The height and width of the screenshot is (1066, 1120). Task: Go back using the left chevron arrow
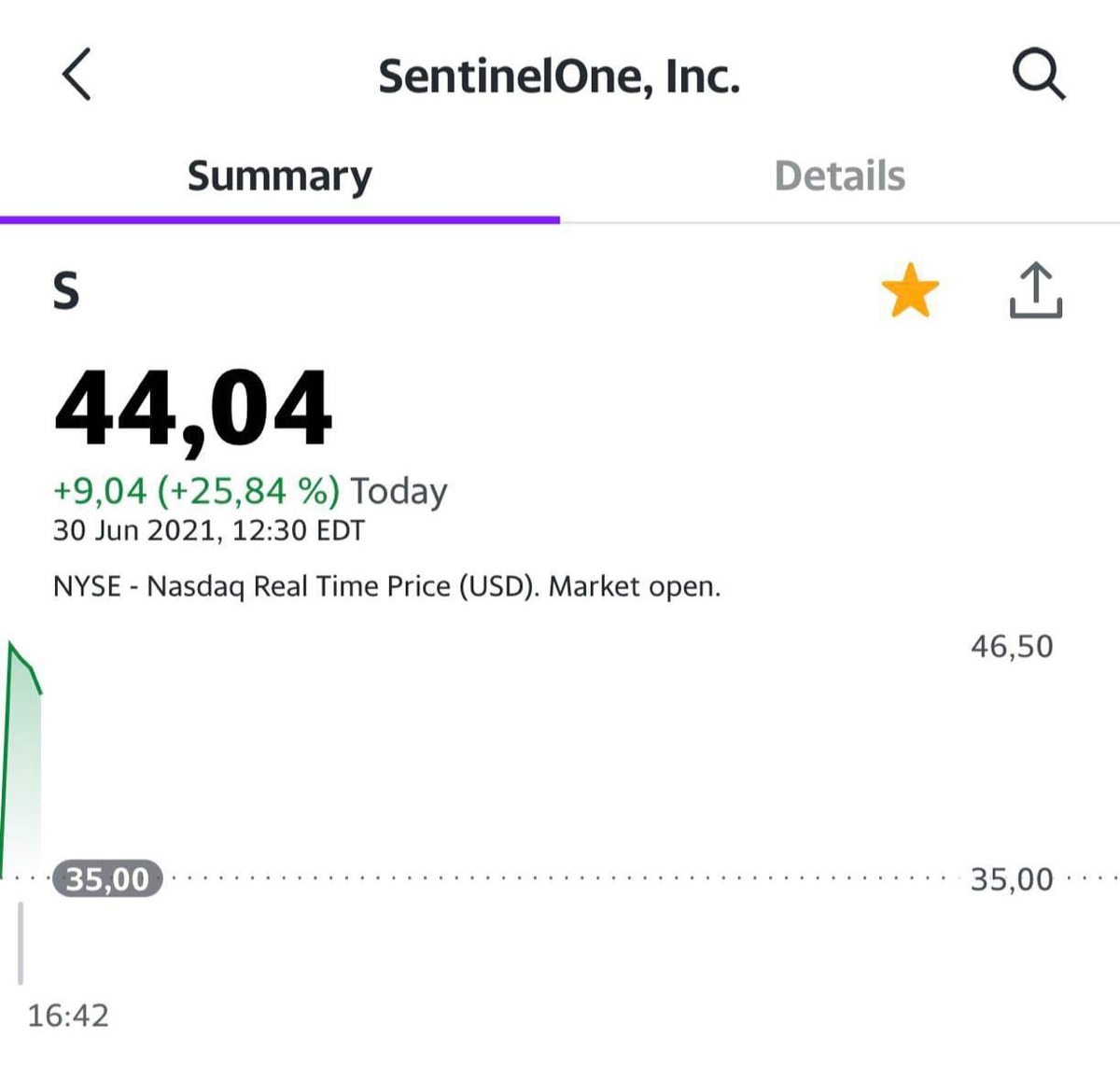(x=77, y=75)
